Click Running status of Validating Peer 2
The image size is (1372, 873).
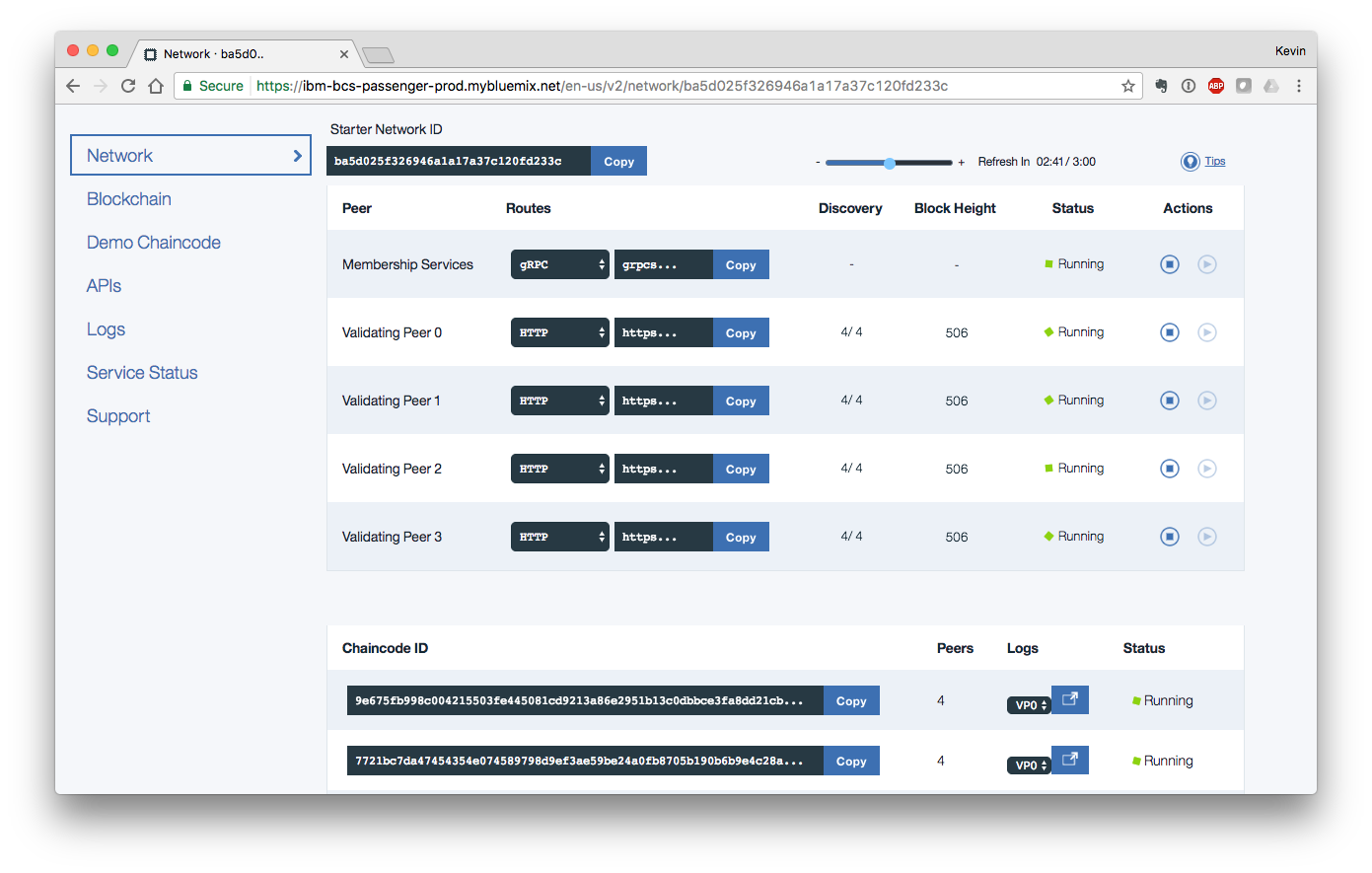tap(1074, 469)
